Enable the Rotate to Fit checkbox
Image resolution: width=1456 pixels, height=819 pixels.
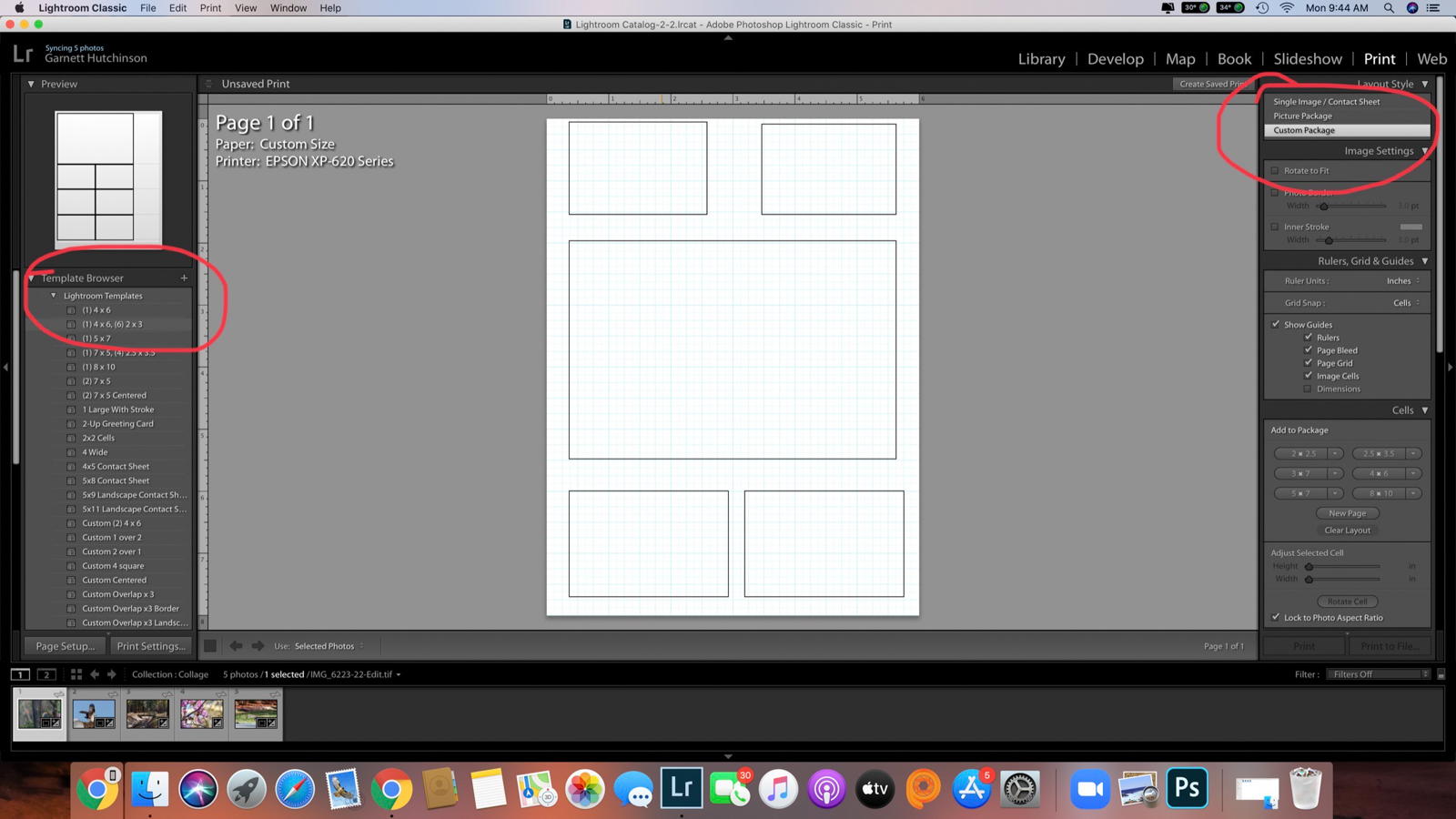tap(1275, 170)
